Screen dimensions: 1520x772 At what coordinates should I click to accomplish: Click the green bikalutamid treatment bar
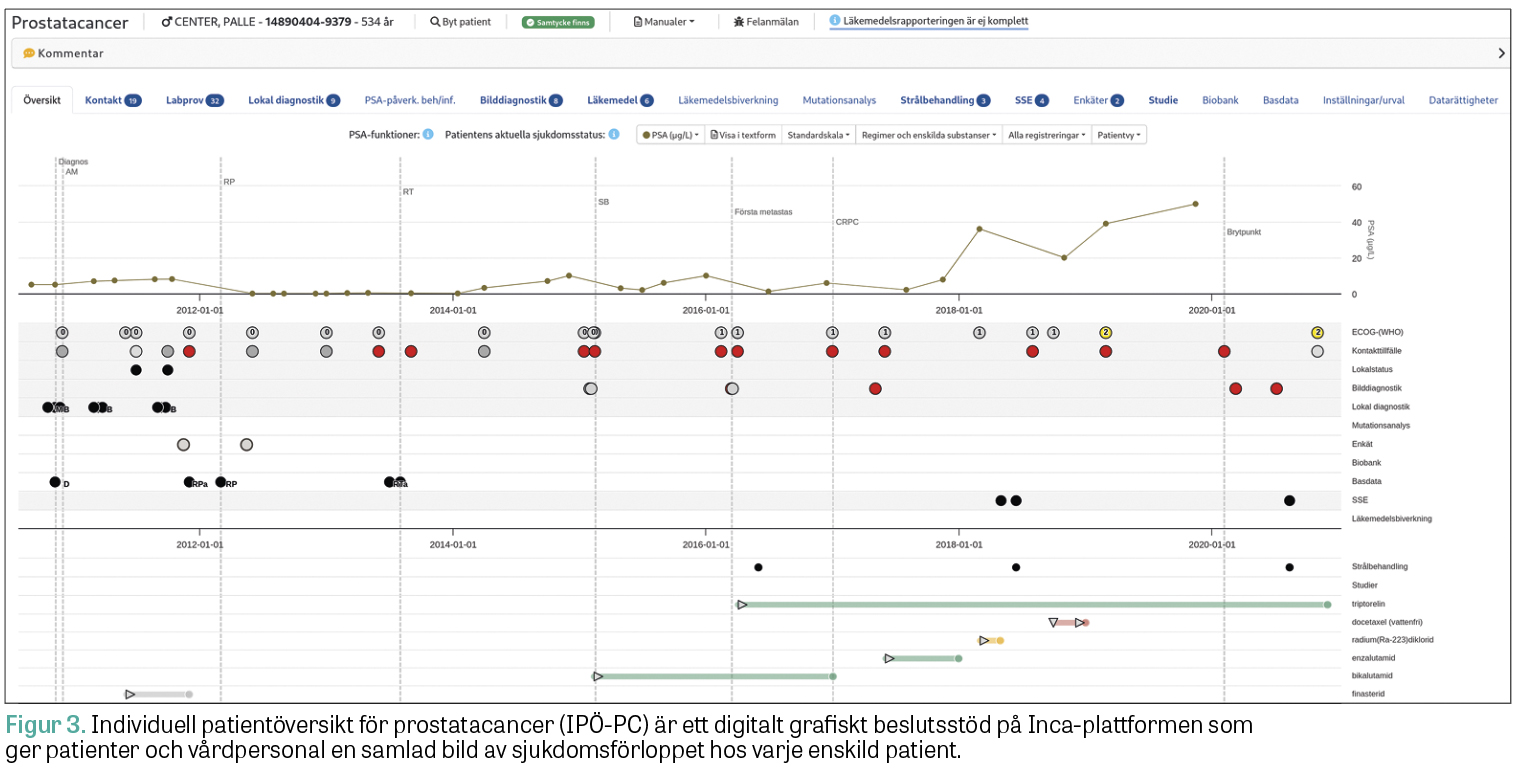tap(715, 676)
